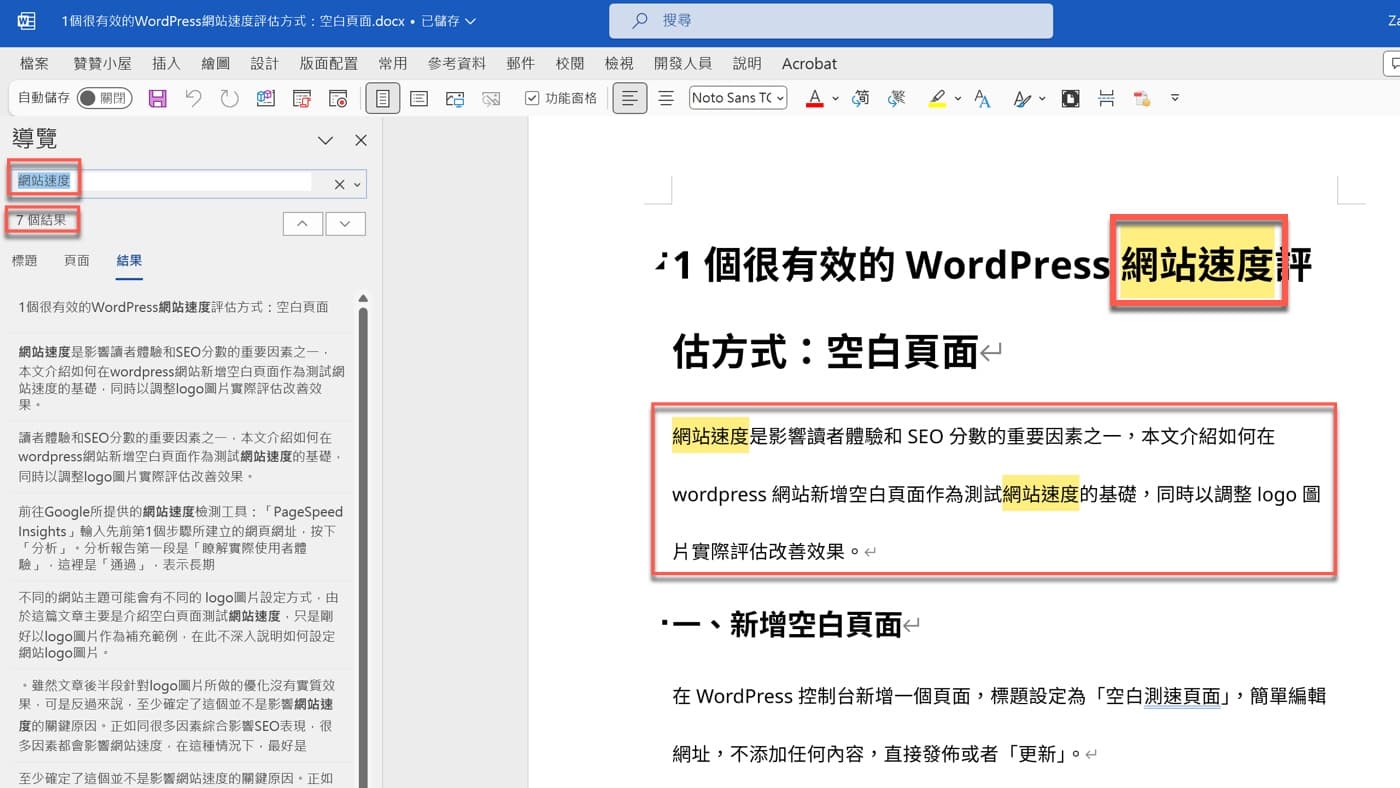1400x788 pixels.
Task: Select result starting 雖然文章後半段
Action: coord(181,715)
